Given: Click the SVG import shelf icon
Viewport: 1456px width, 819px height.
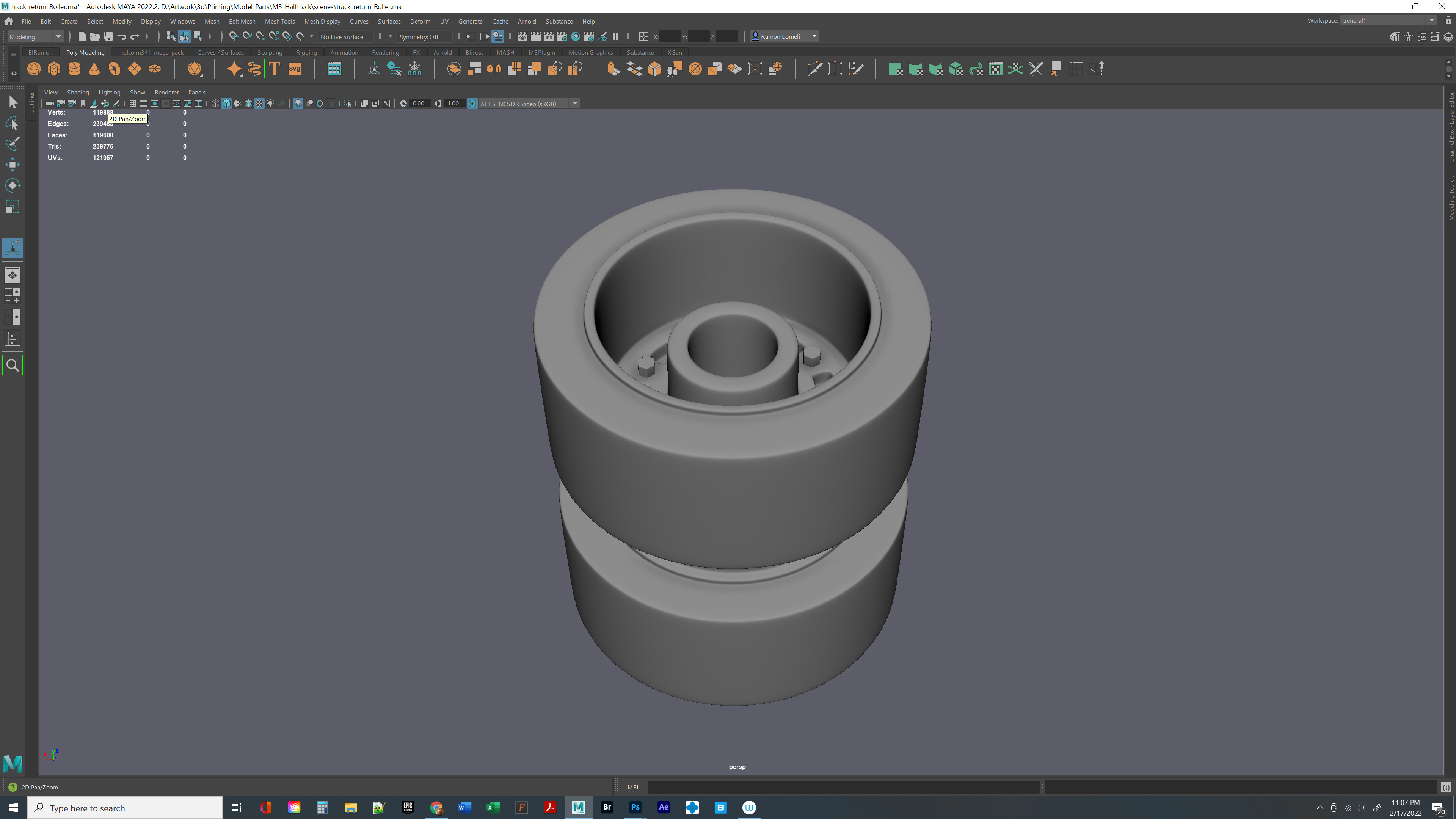Looking at the screenshot, I should point(295,69).
